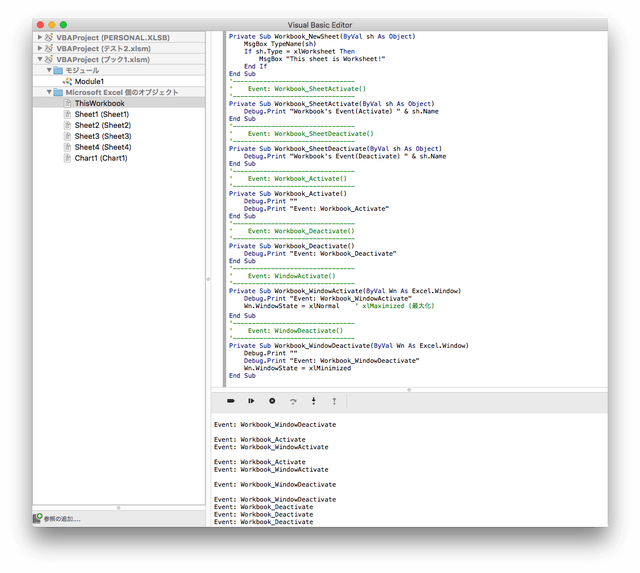Click the VBAProject (テスト2.xlsm) project icon
Viewport: 640px width, 573px height.
(49, 49)
